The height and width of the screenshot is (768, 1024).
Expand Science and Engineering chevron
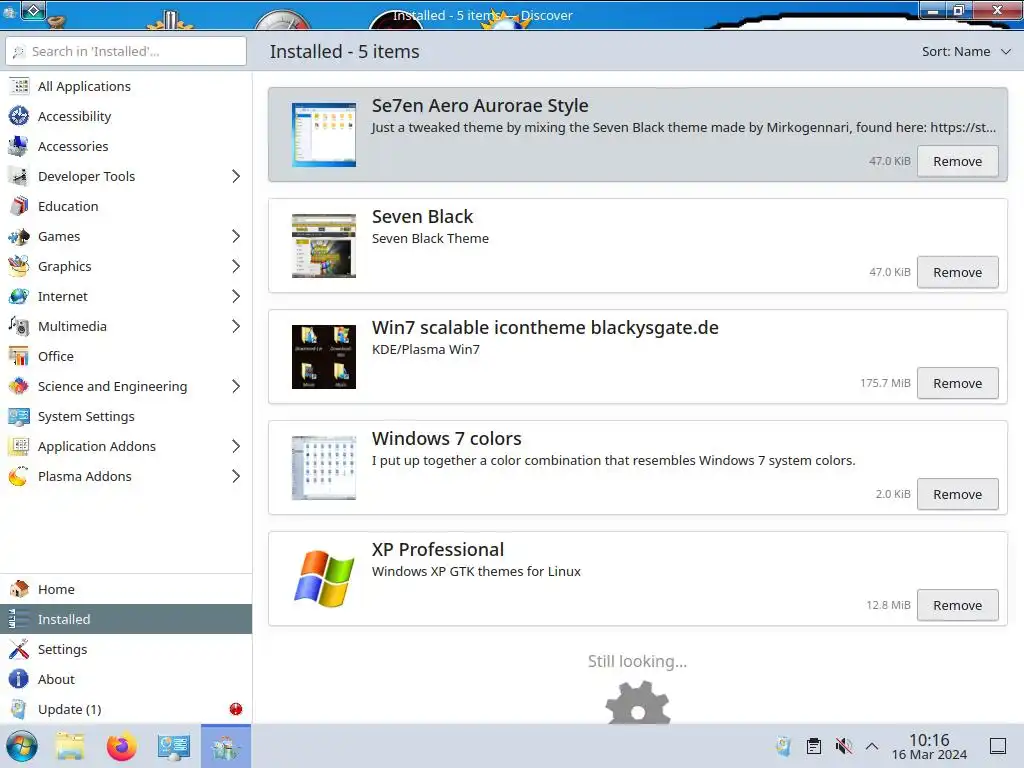pyautogui.click(x=236, y=387)
